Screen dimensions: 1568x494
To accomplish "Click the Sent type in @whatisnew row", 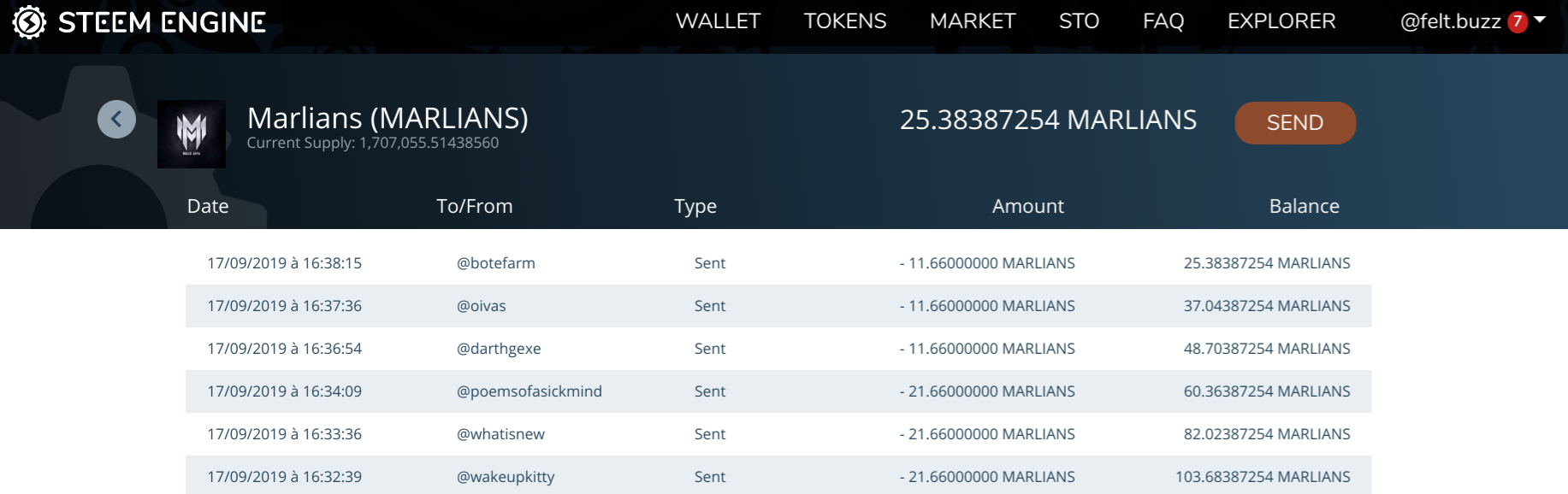I will point(710,434).
